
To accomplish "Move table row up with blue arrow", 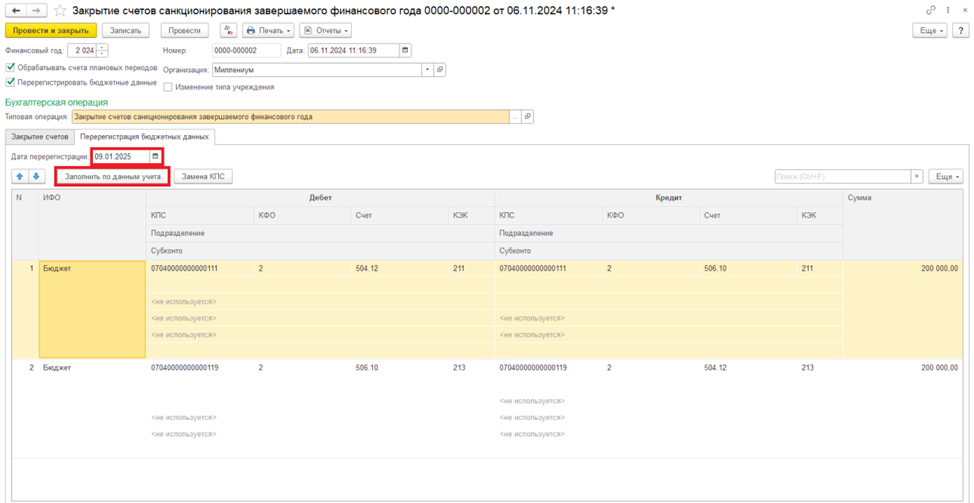I will click(20, 177).
